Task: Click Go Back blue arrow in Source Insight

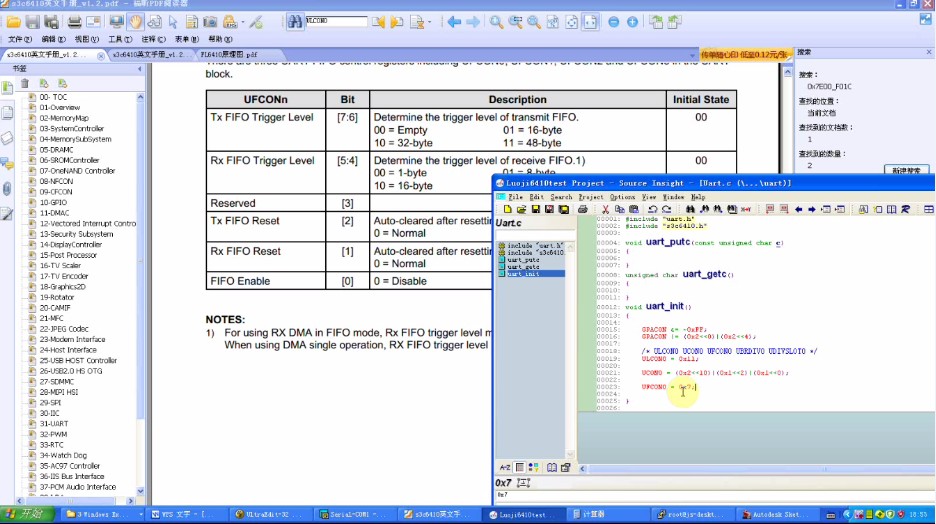Action: (x=798, y=209)
